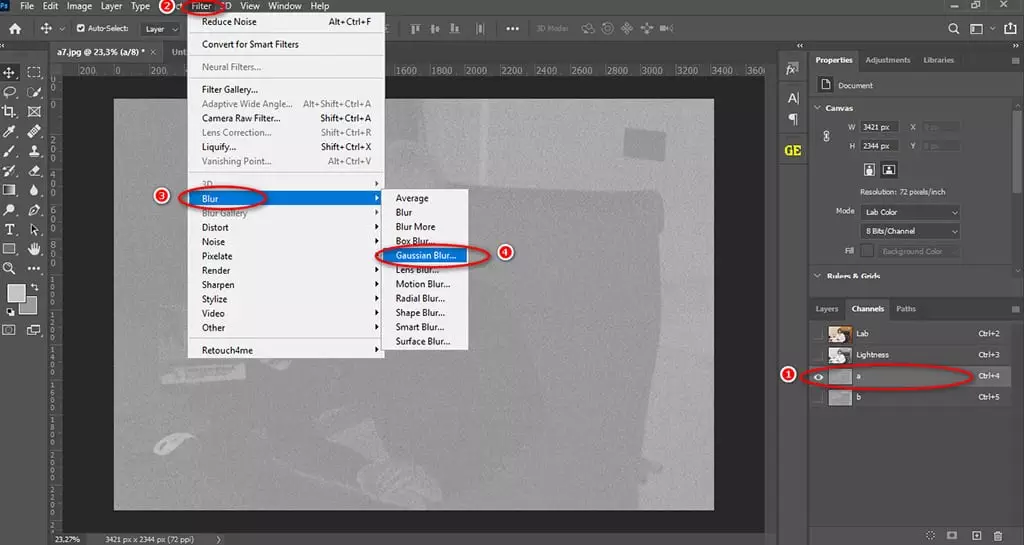Click the search magnifier icon top right
This screenshot has height=545, width=1024.
(954, 29)
